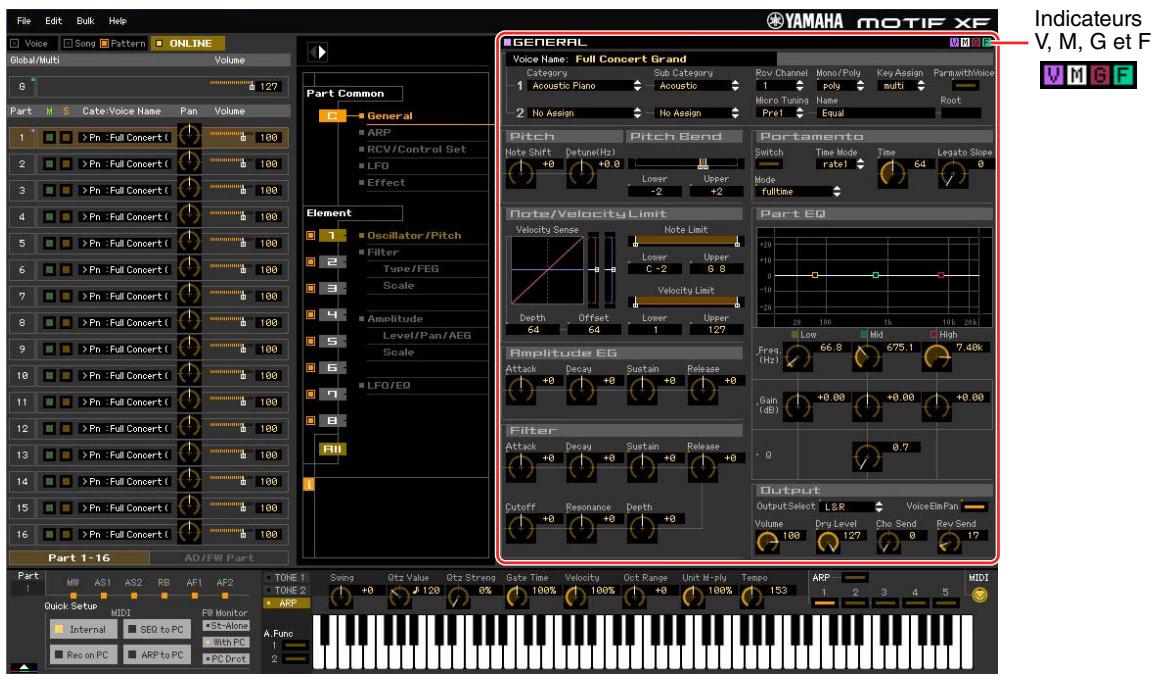Click the Filter Resonance knob
The width and height of the screenshot is (1154, 679).
[581, 527]
